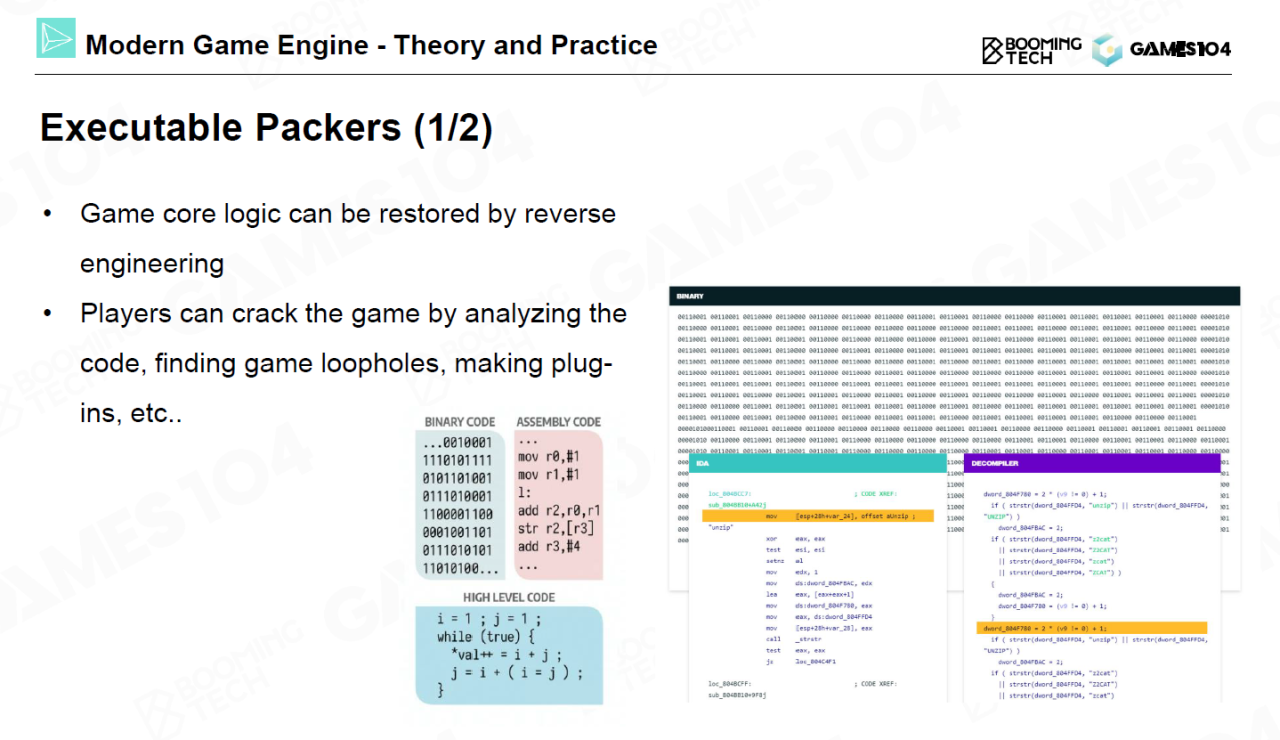Viewport: 1280px width, 740px height.
Task: Click the blue high level code box
Action: click(509, 655)
